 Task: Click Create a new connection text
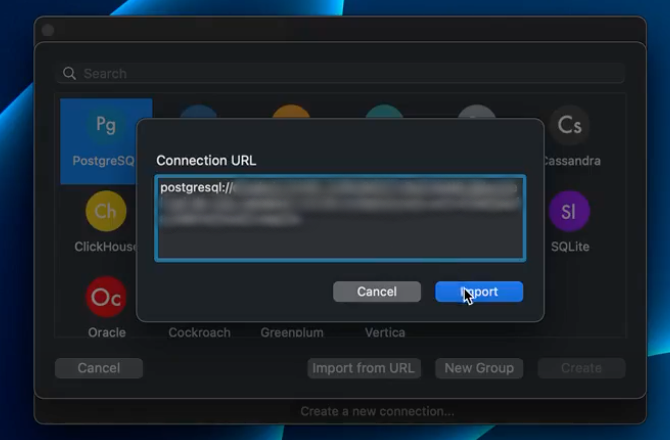(x=377, y=411)
